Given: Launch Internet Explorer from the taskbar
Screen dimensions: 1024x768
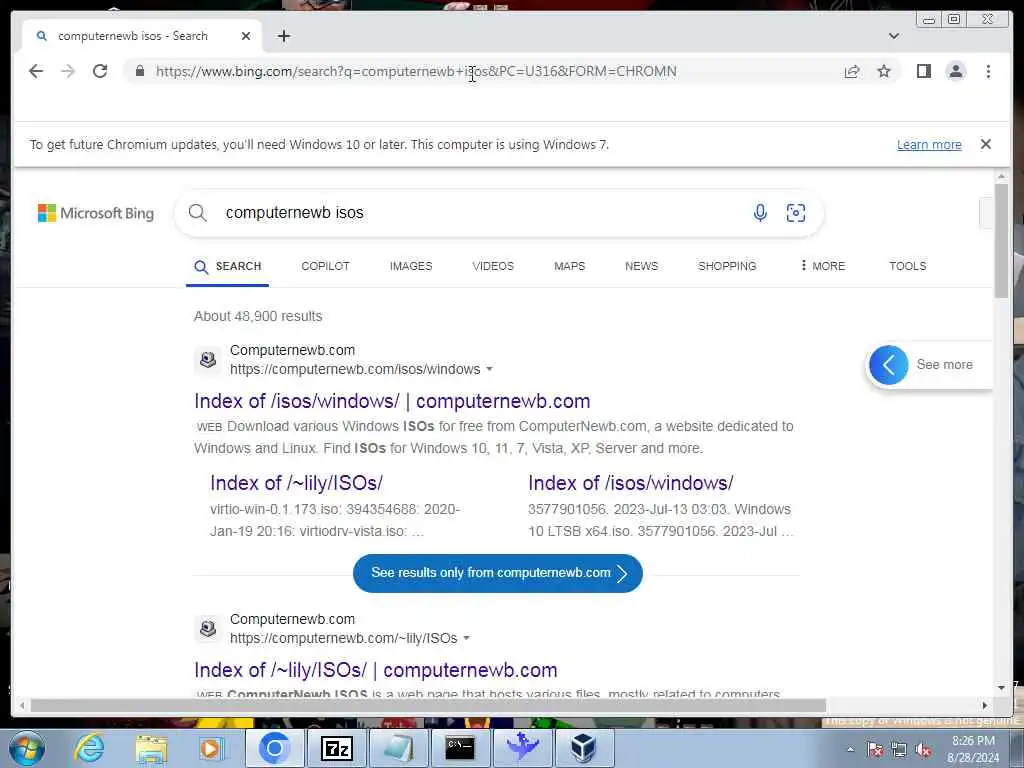Looking at the screenshot, I should 89,748.
